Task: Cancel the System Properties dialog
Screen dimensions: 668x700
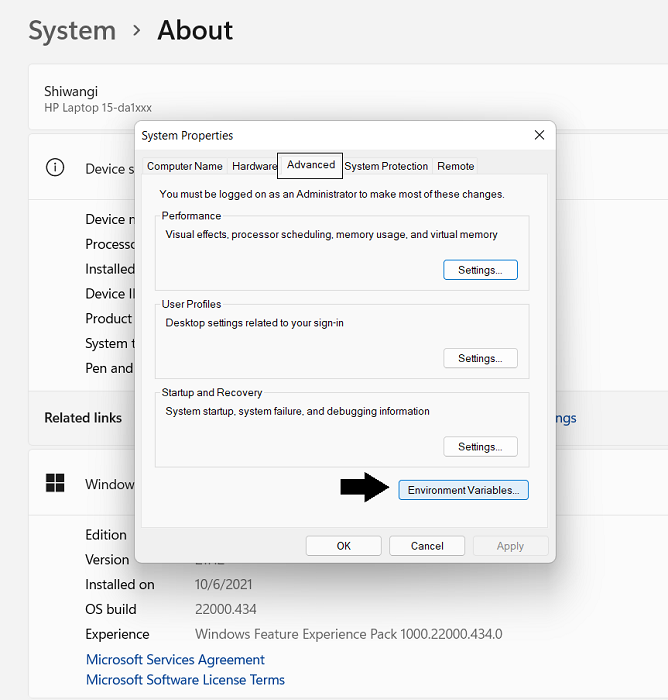Action: 427,546
